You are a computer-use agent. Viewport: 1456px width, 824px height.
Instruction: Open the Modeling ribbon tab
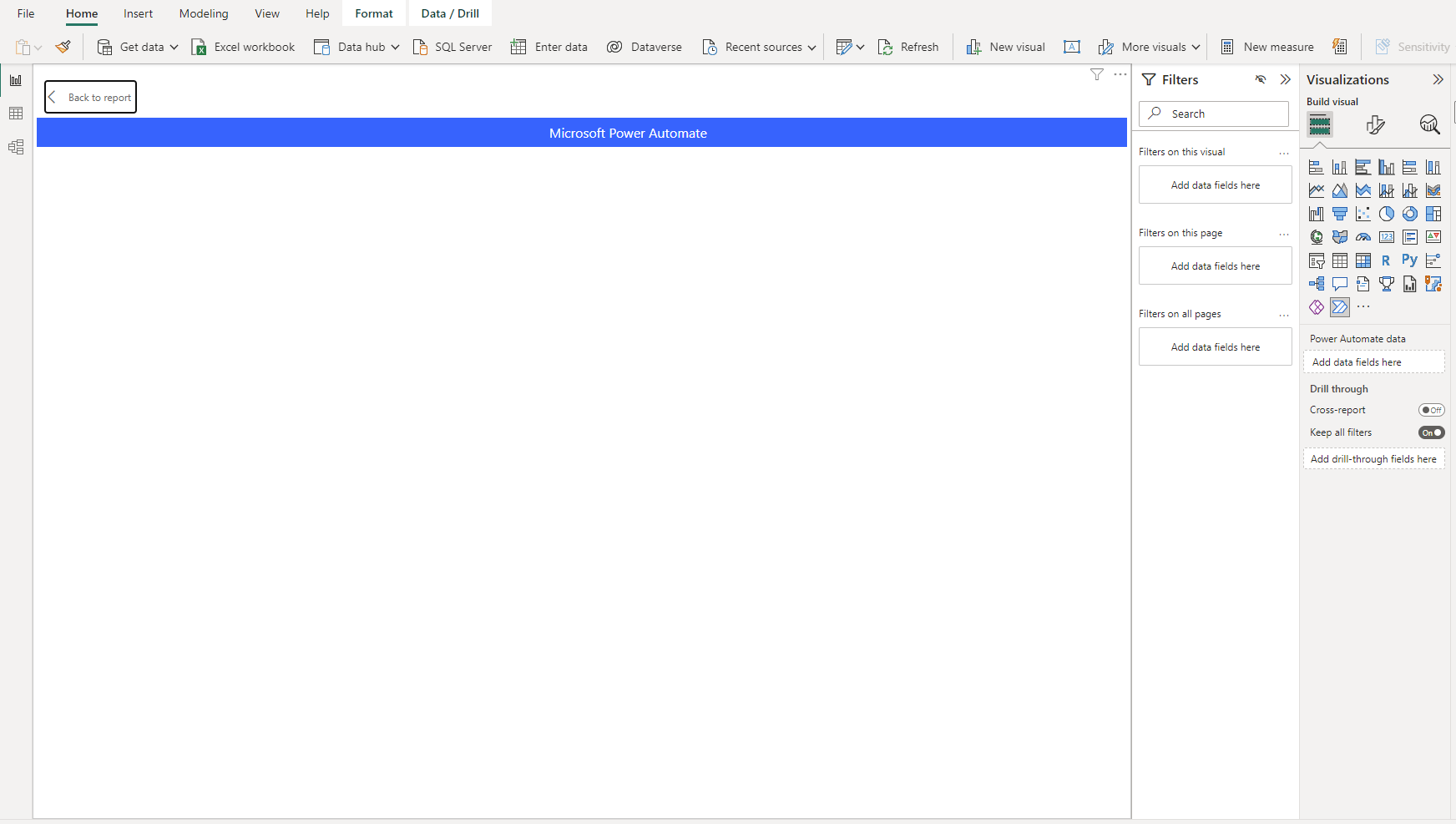[x=204, y=13]
